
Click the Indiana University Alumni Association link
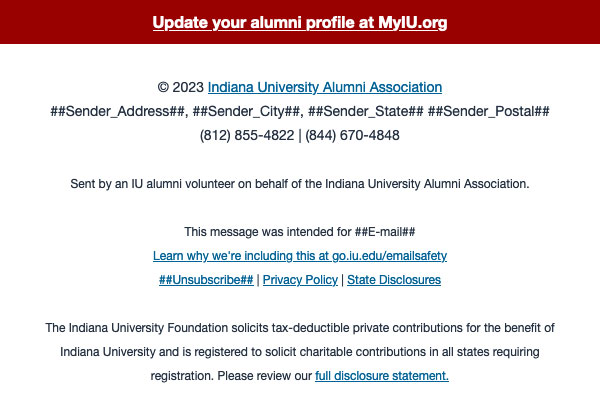[325, 87]
